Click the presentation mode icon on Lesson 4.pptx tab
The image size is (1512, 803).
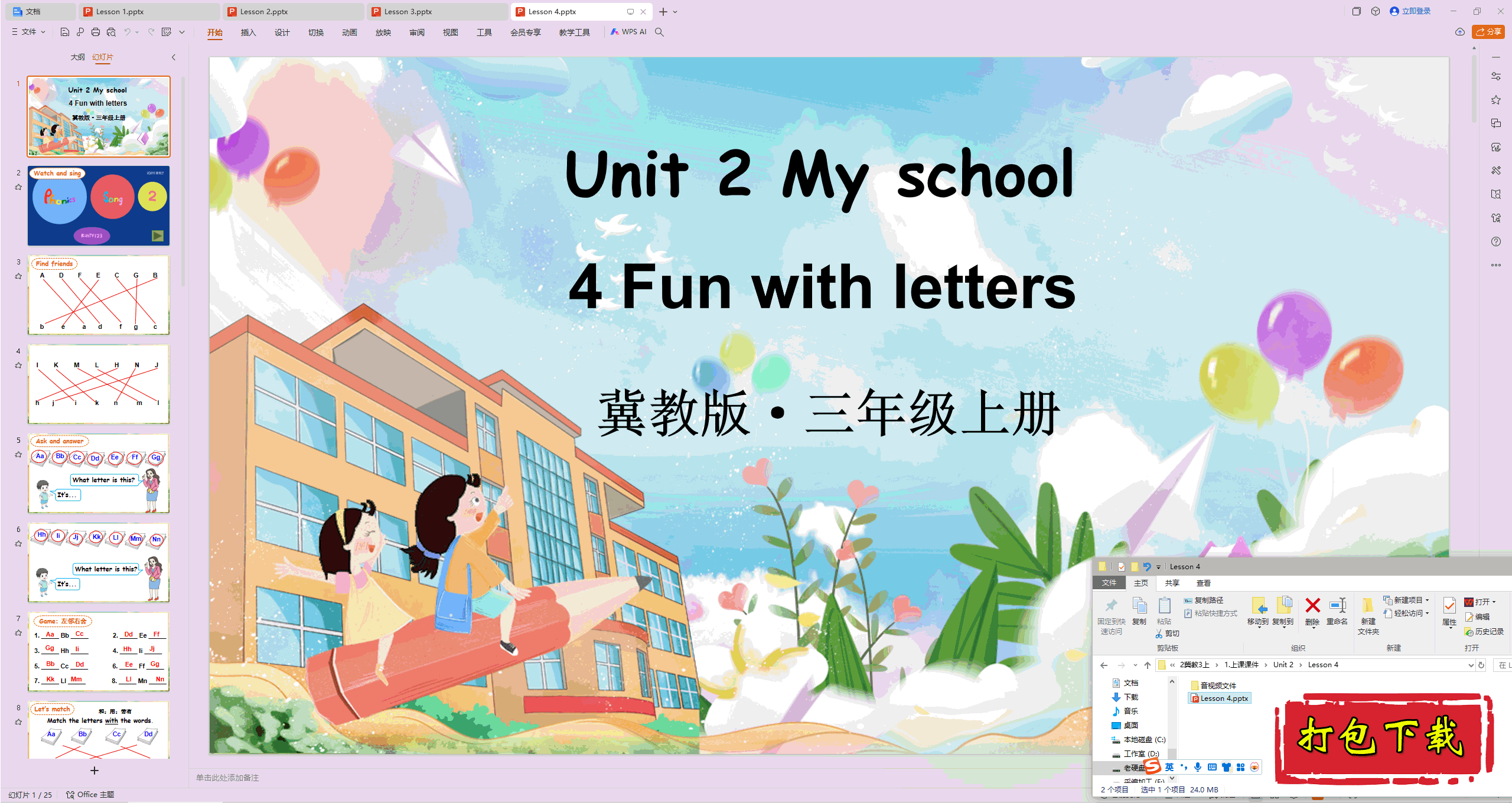630,11
